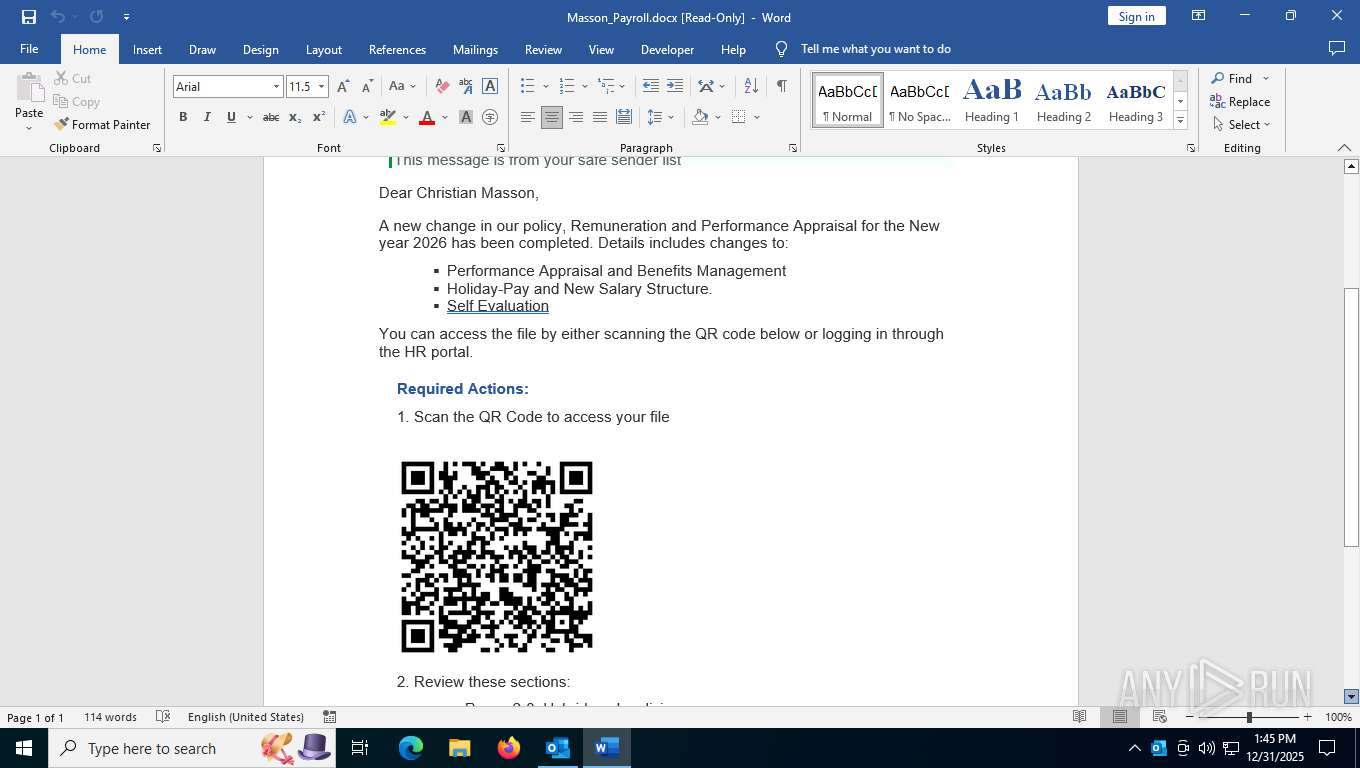This screenshot has height=768, width=1360.
Task: Open File Explorer from the taskbar
Action: pos(460,748)
